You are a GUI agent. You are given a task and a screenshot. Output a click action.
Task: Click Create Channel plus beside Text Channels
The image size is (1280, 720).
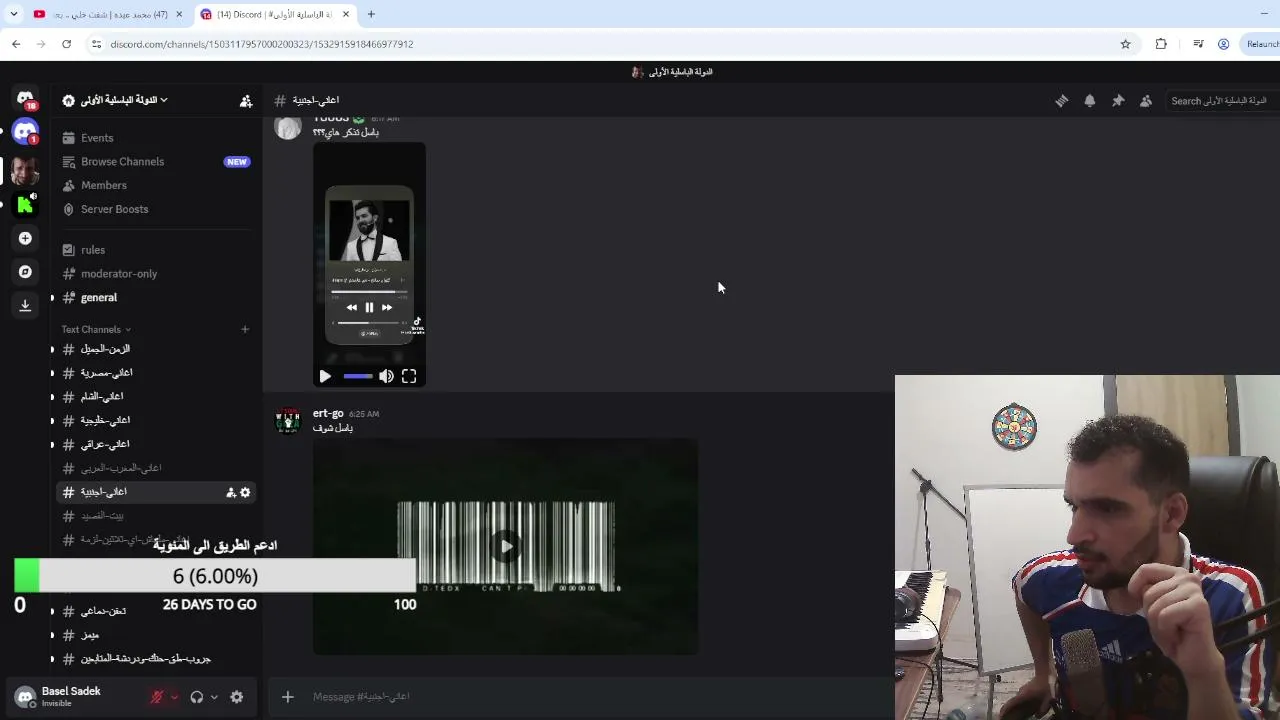pyautogui.click(x=245, y=329)
